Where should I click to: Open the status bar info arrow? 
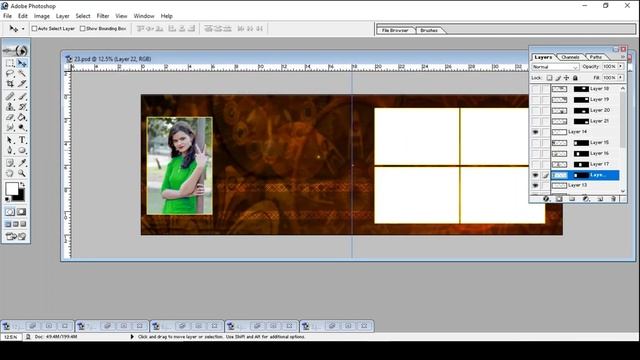pyautogui.click(x=132, y=337)
